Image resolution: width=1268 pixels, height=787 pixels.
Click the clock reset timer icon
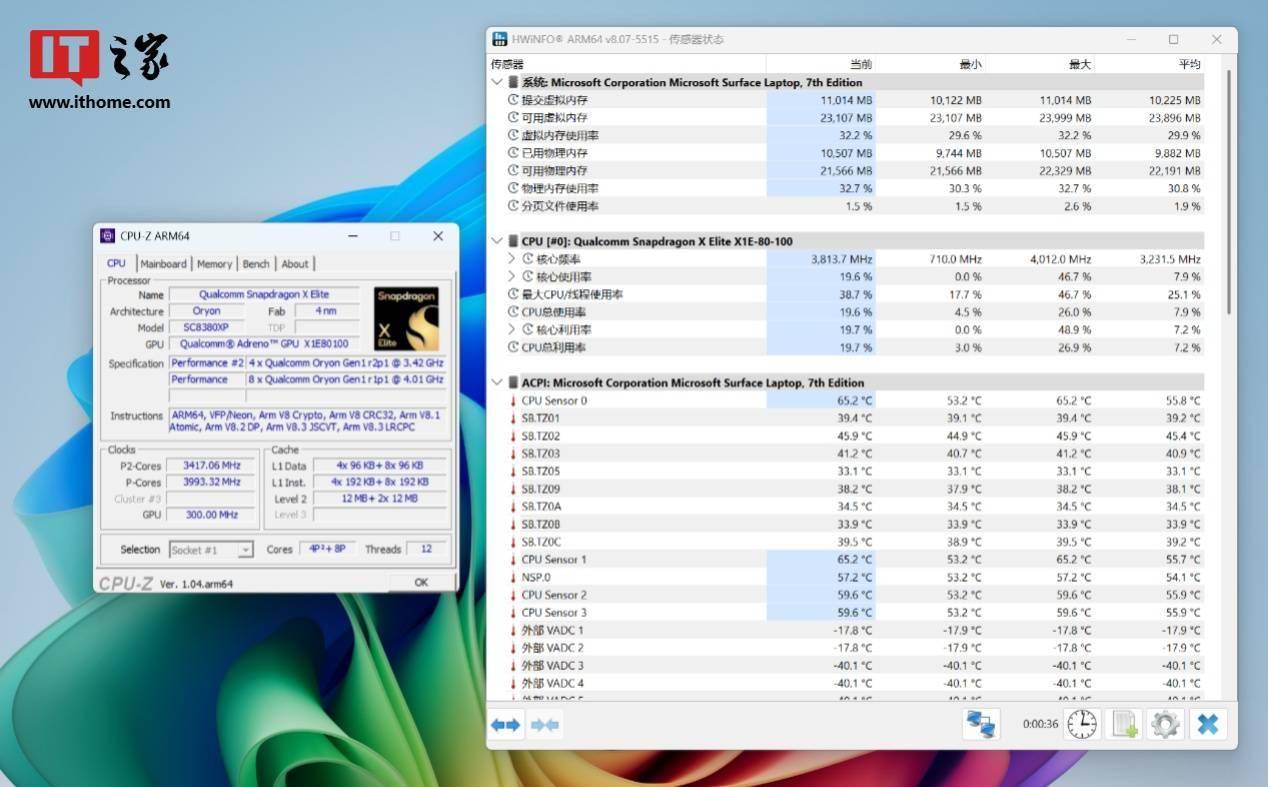[1082, 724]
